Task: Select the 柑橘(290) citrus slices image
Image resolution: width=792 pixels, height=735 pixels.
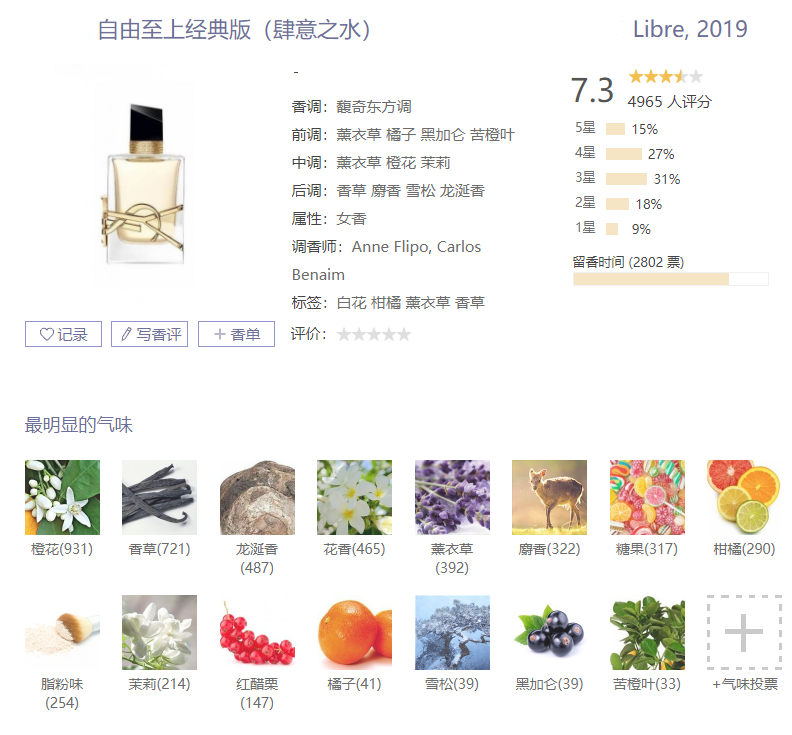Action: point(745,497)
